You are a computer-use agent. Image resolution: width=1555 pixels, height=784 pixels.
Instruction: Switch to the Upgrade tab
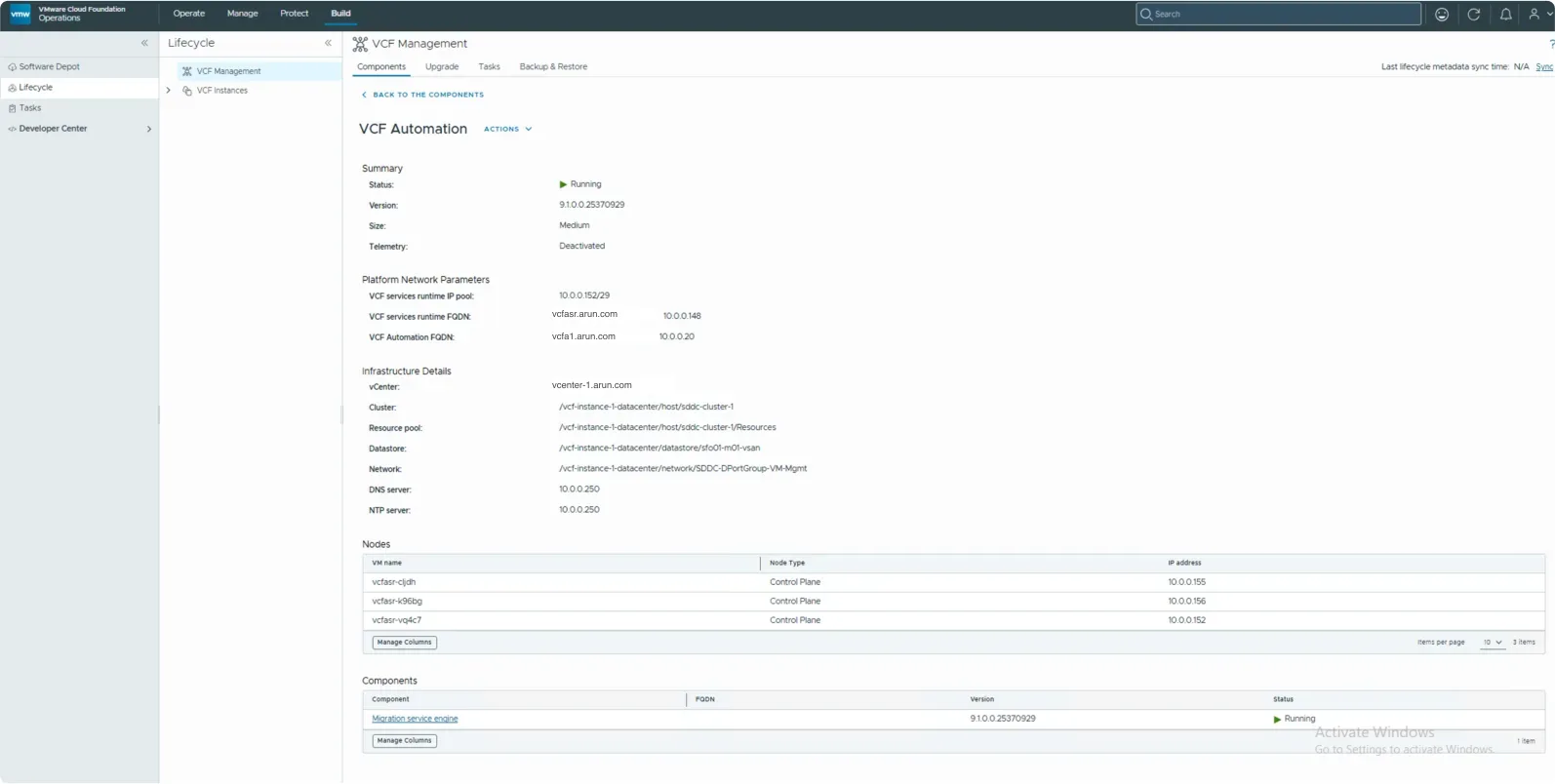click(442, 67)
